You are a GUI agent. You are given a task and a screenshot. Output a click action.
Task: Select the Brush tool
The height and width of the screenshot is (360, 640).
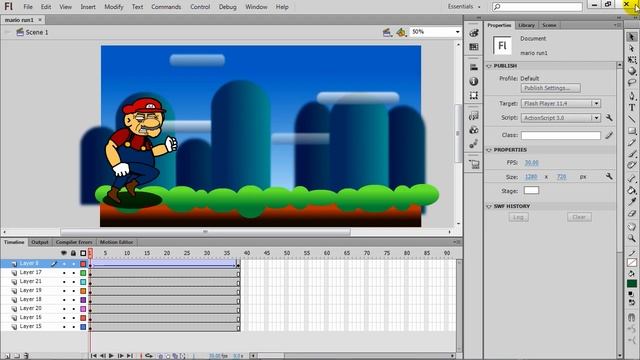tap(631, 153)
